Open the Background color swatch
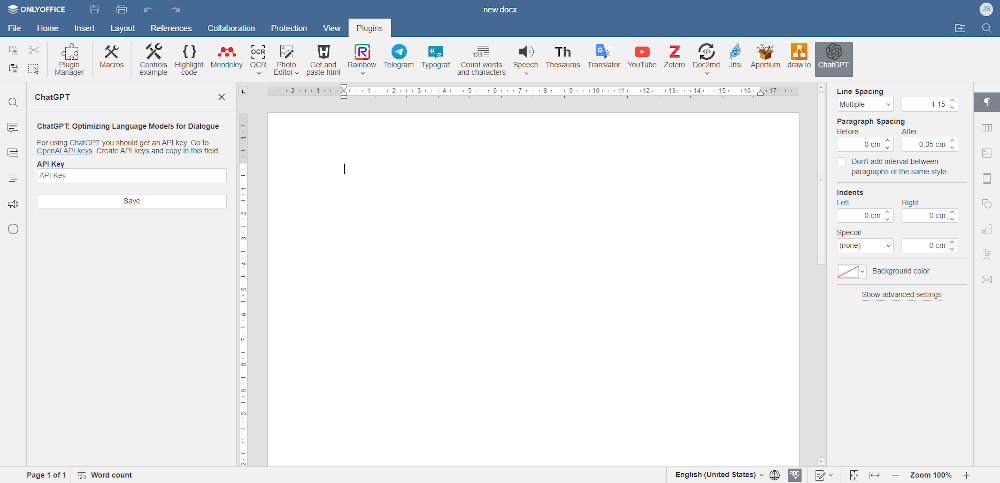 pos(851,271)
